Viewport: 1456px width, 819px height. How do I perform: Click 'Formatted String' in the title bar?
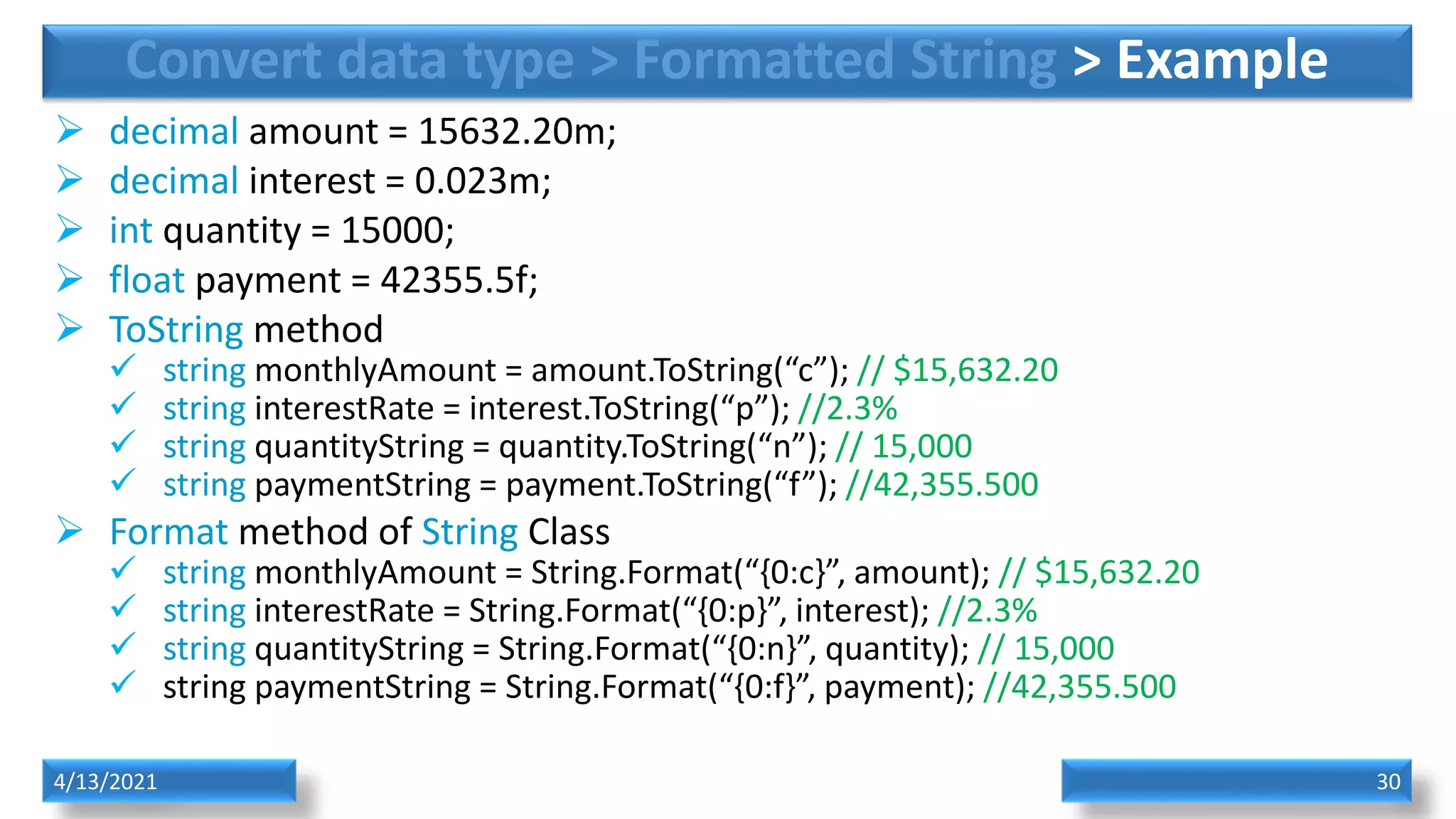(845, 60)
